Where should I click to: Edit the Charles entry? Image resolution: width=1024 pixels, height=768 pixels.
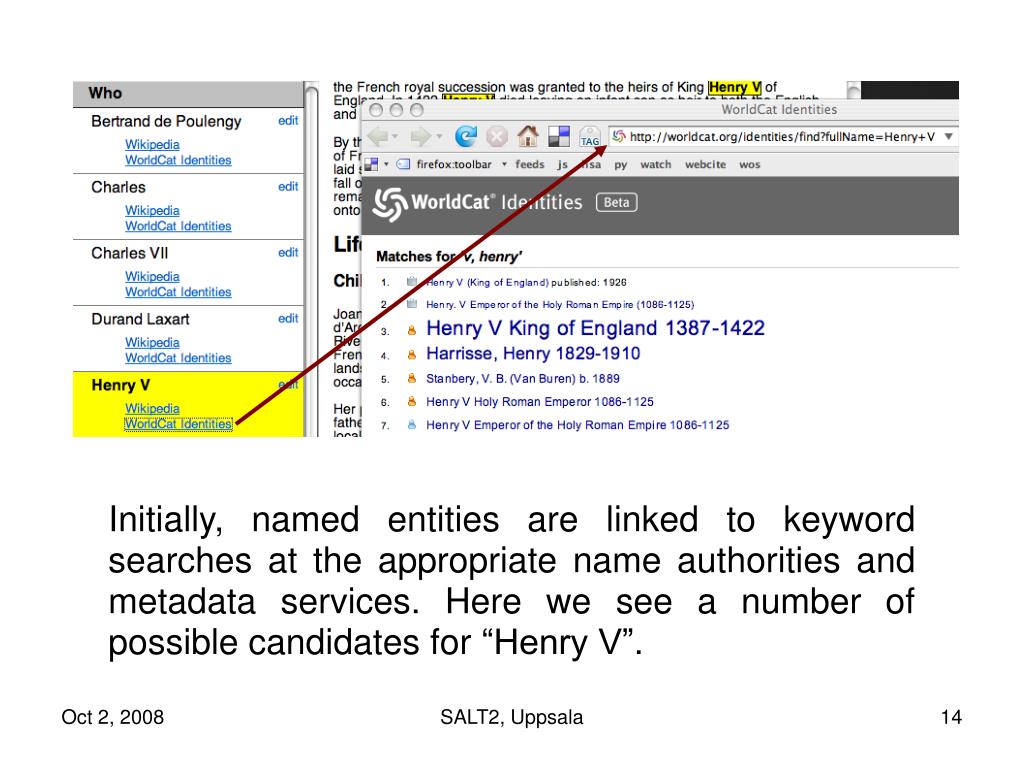click(288, 186)
